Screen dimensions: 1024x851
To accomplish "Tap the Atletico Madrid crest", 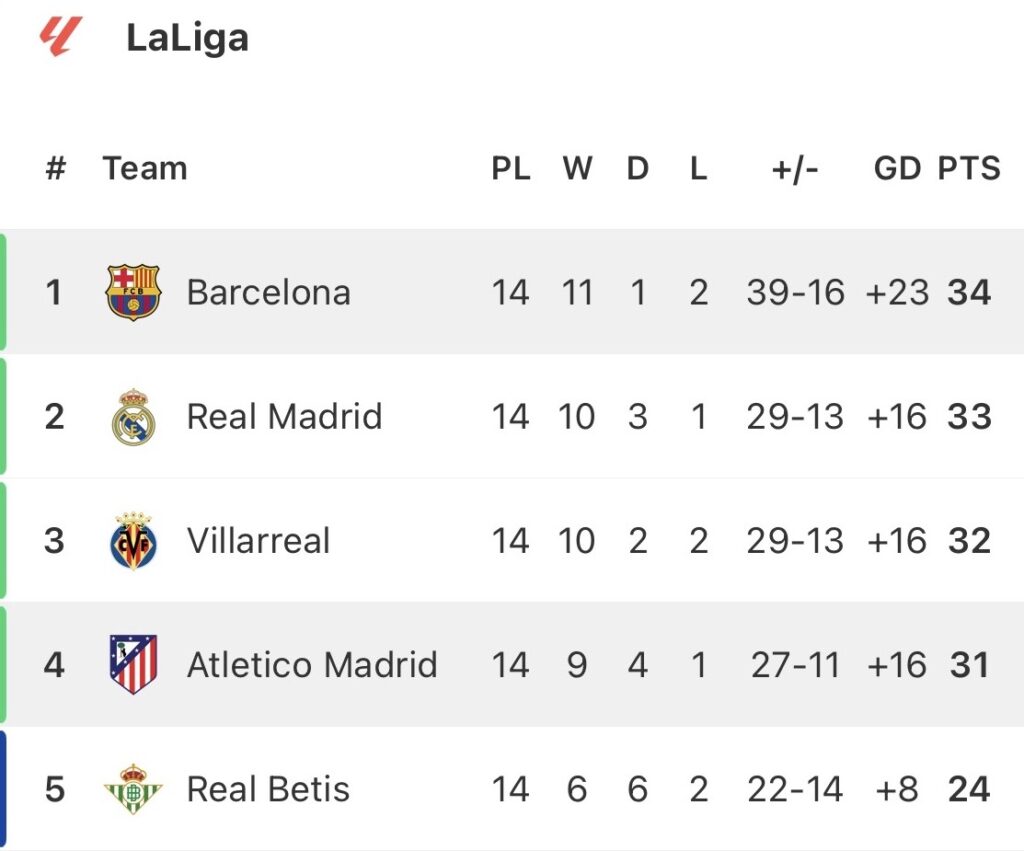I will [133, 665].
